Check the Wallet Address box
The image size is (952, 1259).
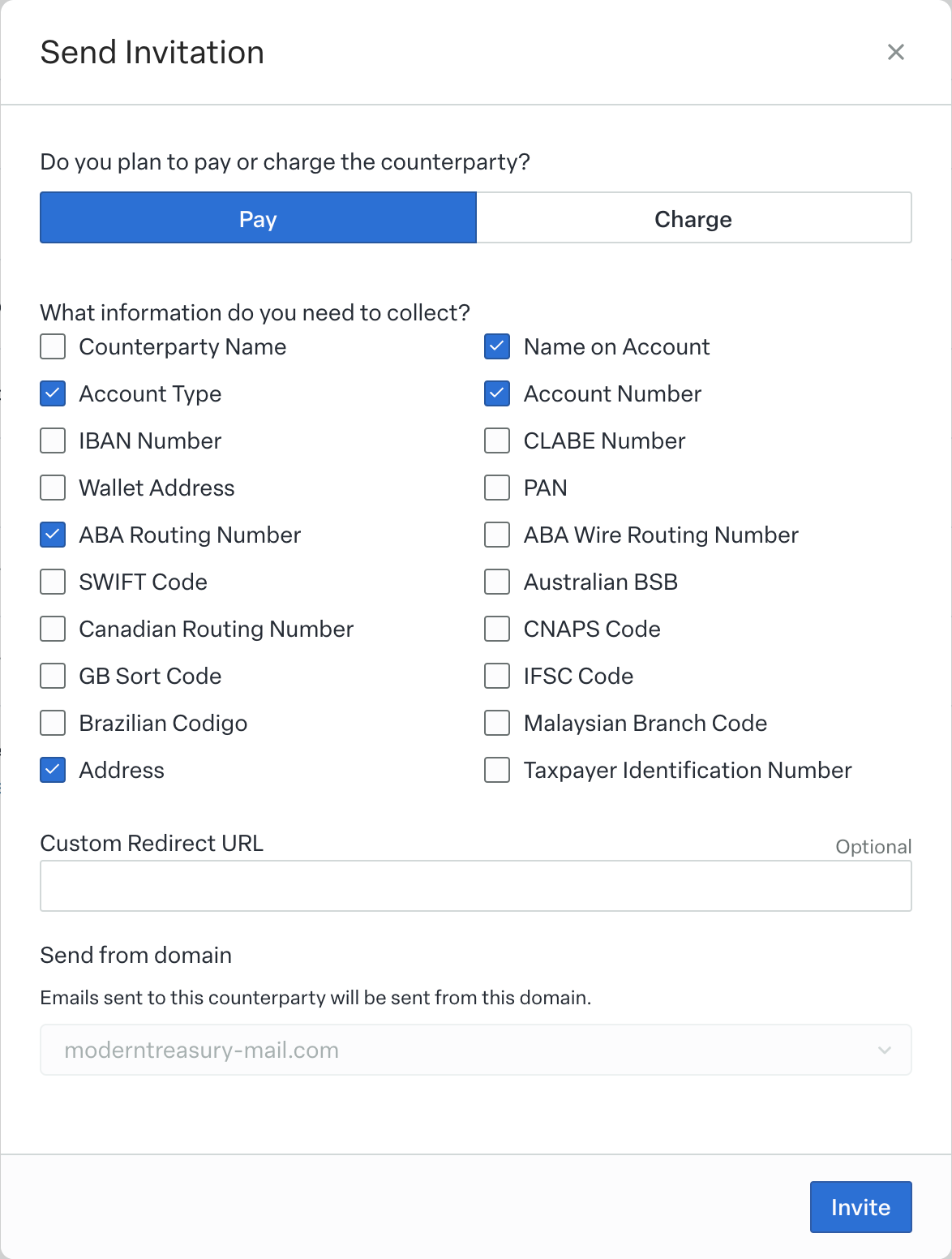point(53,488)
